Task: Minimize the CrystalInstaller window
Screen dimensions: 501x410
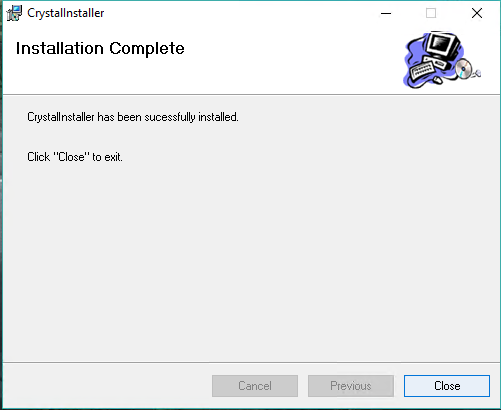Action: [x=386, y=13]
